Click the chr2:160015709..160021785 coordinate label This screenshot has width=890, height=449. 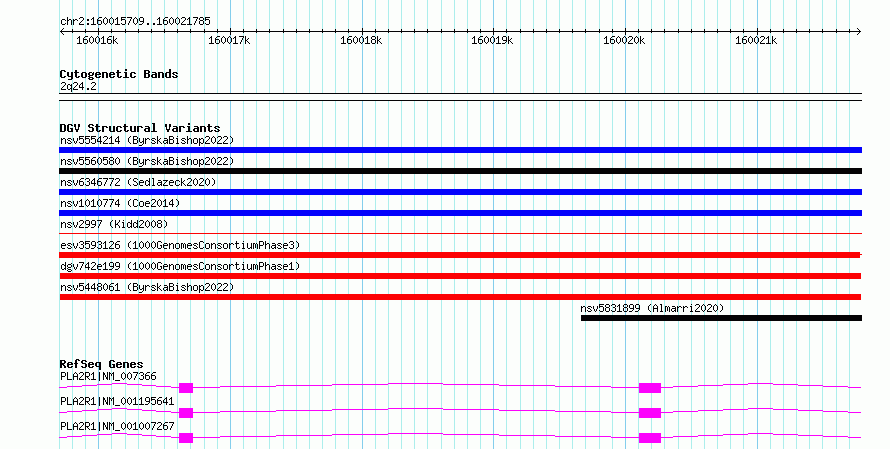(x=135, y=22)
